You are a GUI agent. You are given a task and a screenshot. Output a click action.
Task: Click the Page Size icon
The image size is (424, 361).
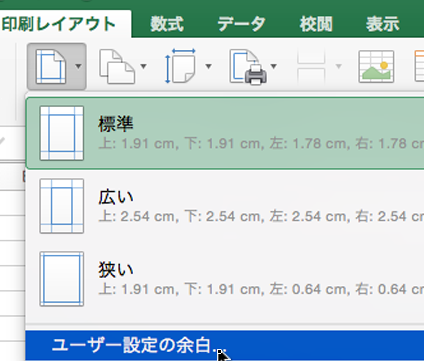pyautogui.click(x=180, y=66)
